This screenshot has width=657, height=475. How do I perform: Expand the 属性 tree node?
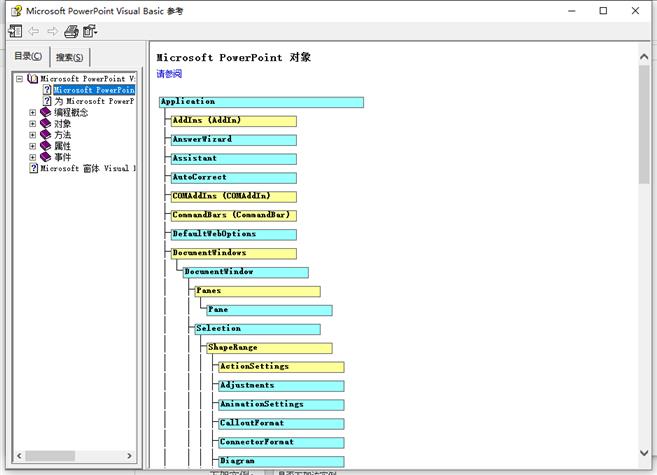click(32, 146)
